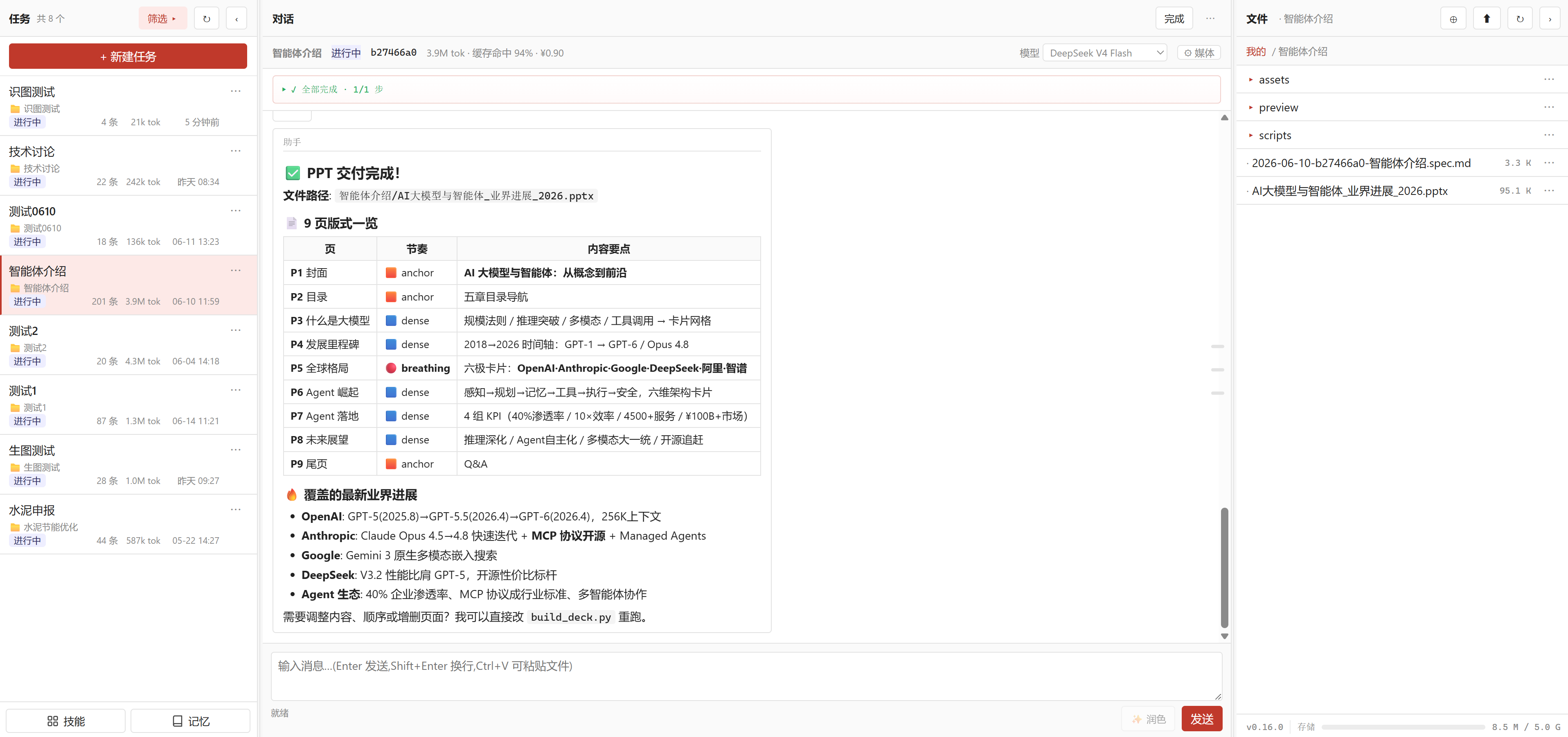Open the 技能 skills panel
1568x737 pixels.
(66, 721)
